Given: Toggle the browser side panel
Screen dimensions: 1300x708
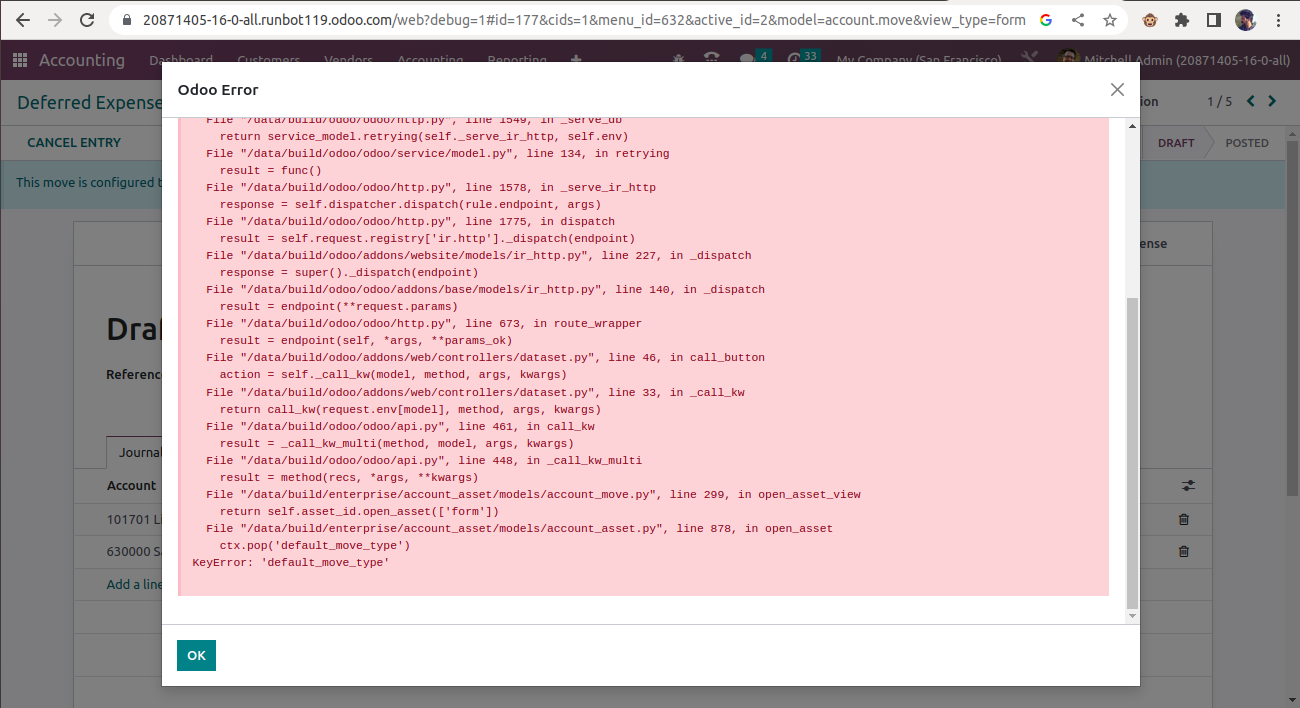Looking at the screenshot, I should pyautogui.click(x=1213, y=20).
